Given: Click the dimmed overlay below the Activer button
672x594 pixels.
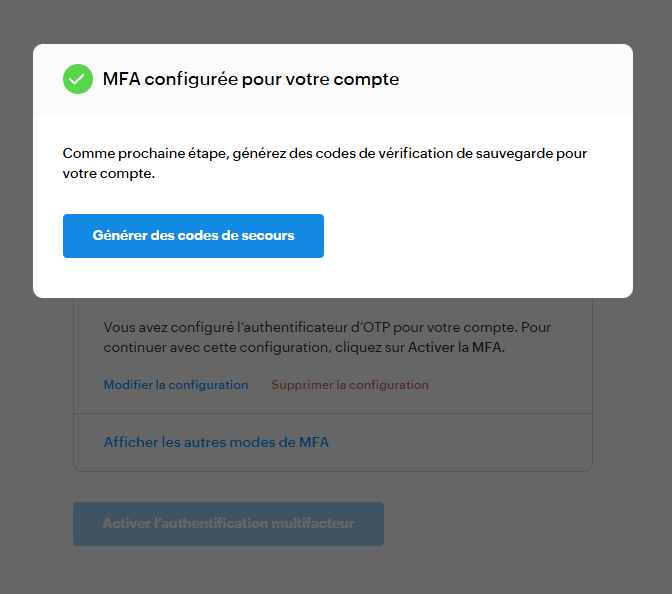Looking at the screenshot, I should pos(336,572).
